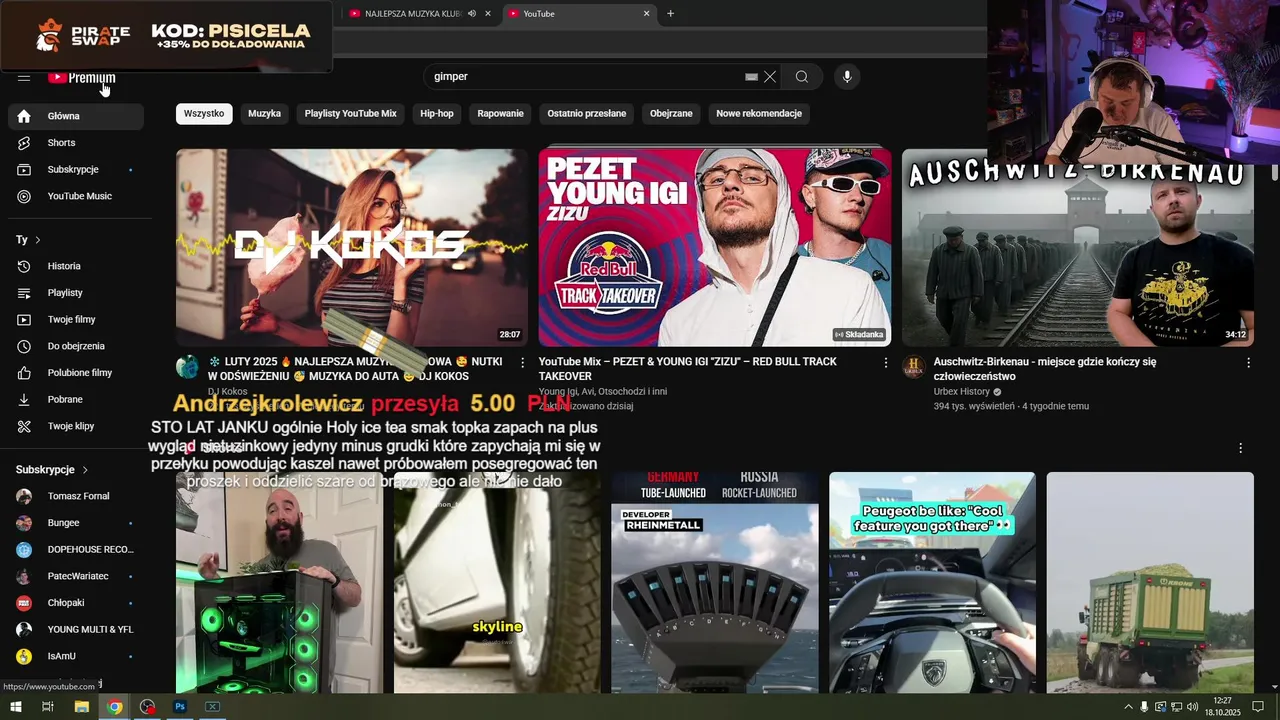Open the three-dot menu for Pezet Young Igi mix
The height and width of the screenshot is (720, 1280).
point(885,363)
